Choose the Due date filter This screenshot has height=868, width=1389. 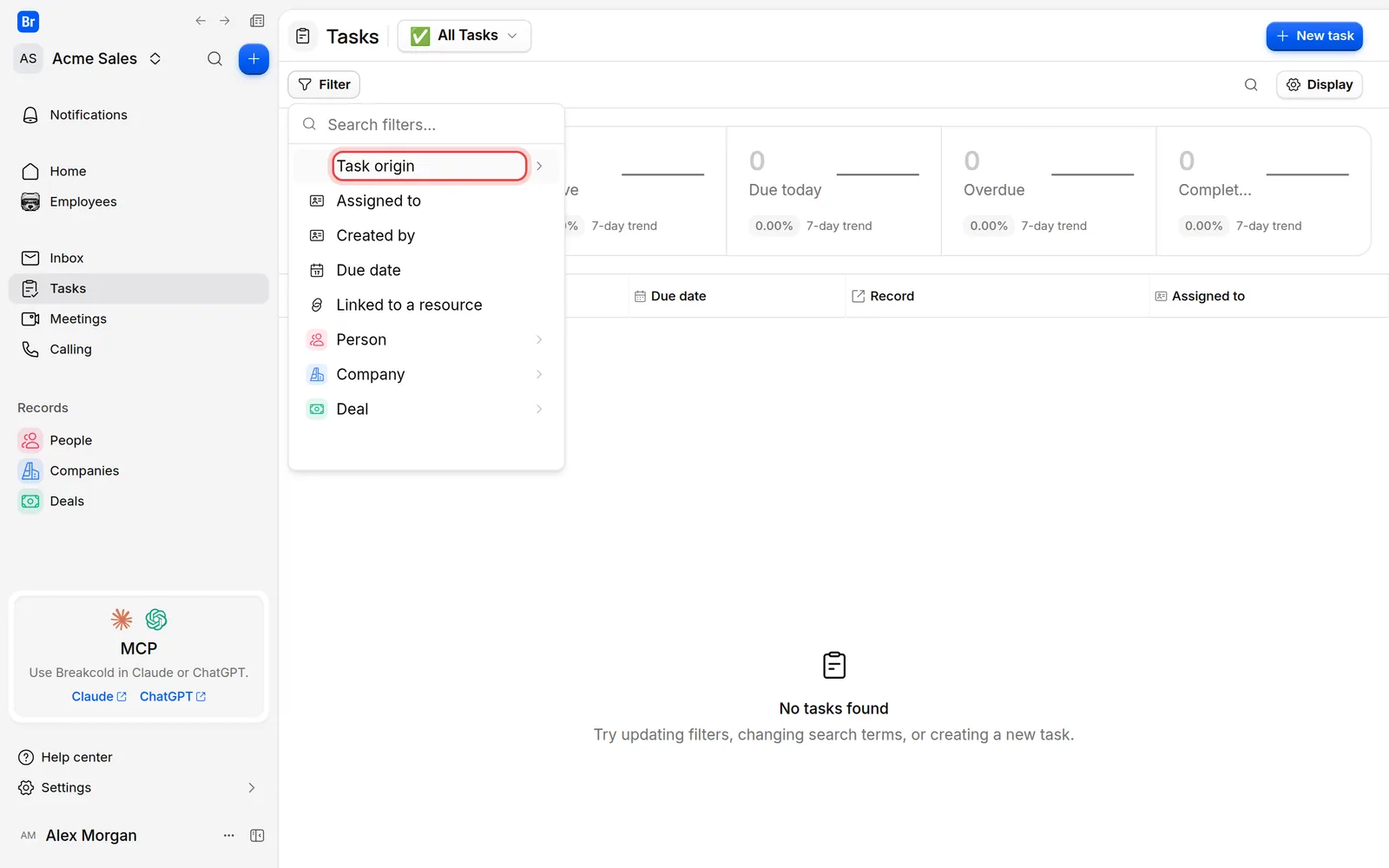tap(426, 270)
